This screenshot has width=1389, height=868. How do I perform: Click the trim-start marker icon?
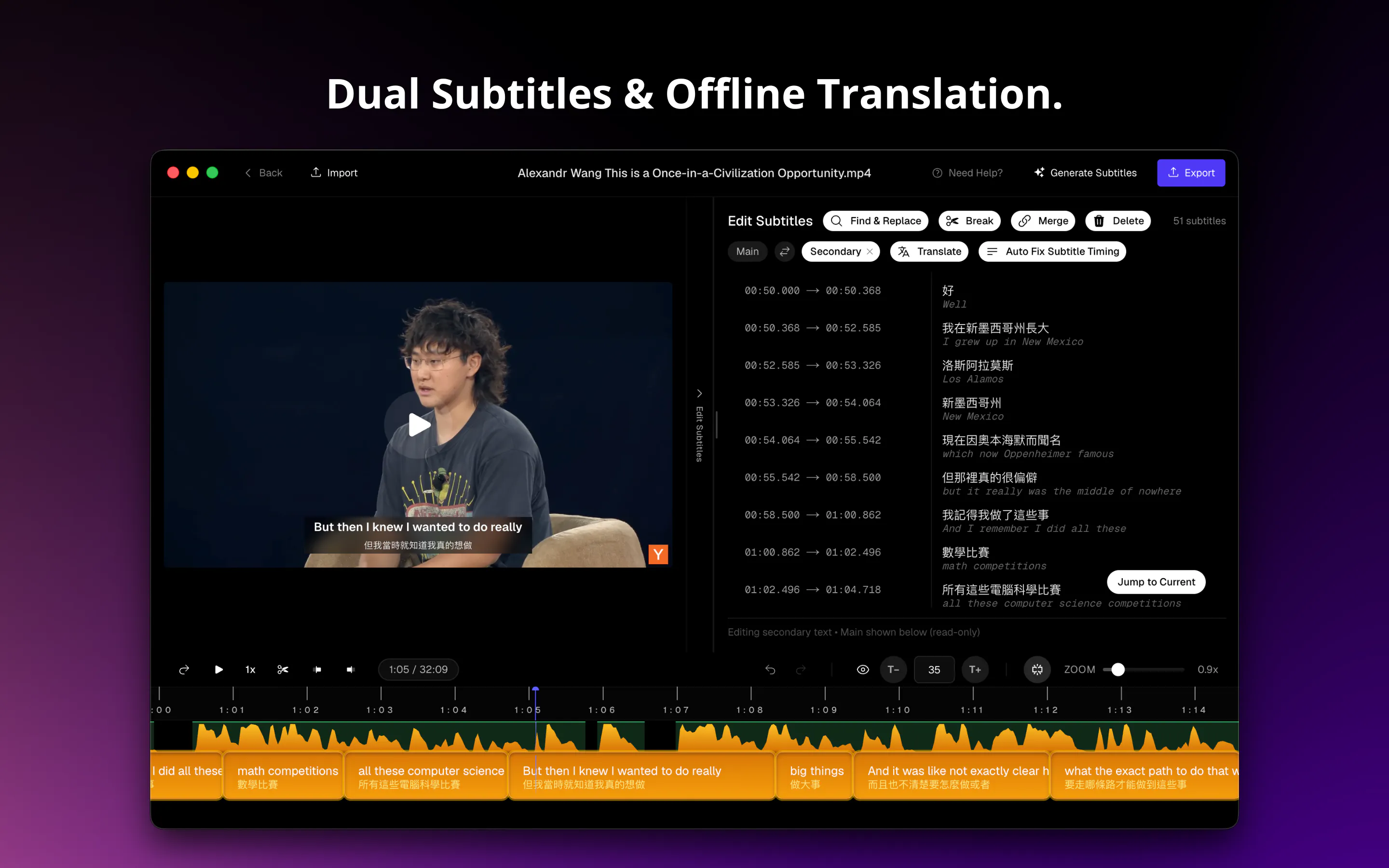[317, 669]
